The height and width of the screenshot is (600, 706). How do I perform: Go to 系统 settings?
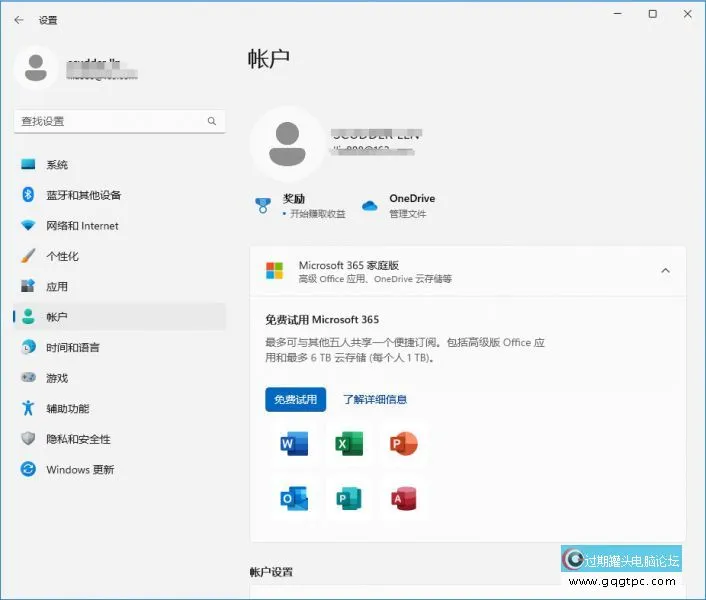pyautogui.click(x=57, y=165)
